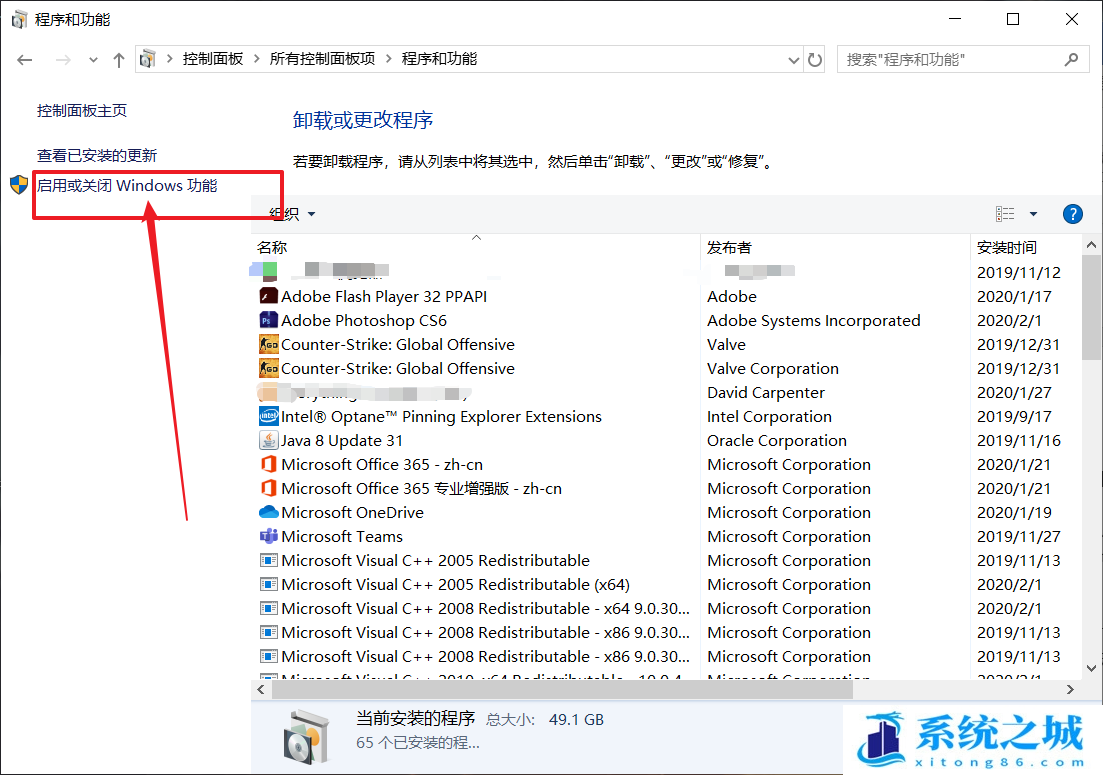
Task: Open 查看已安装的更新 link
Action: click(x=97, y=155)
